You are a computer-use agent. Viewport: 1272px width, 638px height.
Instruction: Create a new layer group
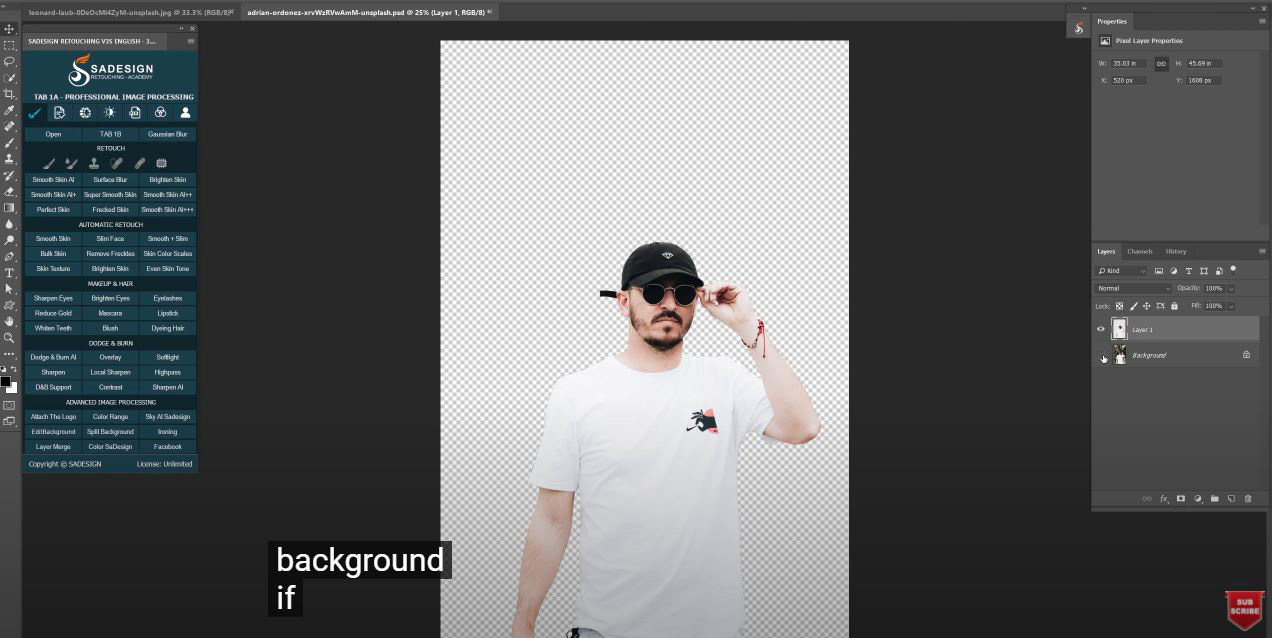pyautogui.click(x=1215, y=498)
